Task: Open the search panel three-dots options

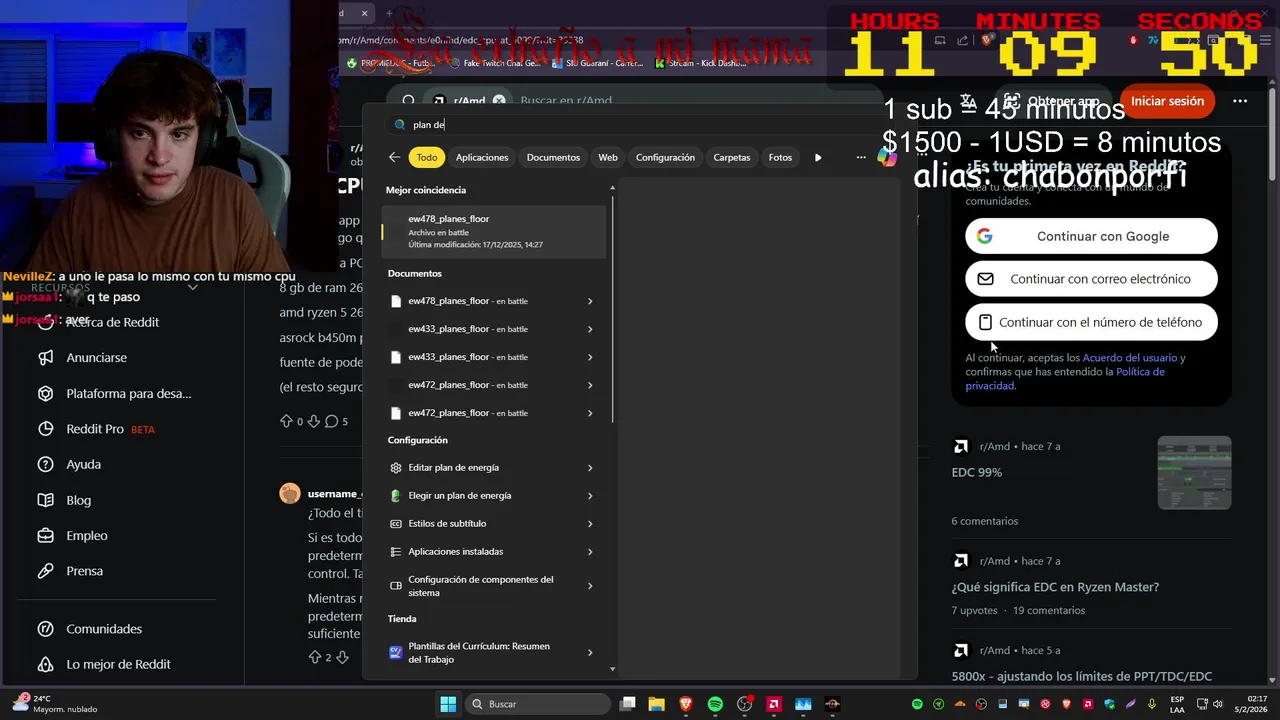Action: coord(861,157)
